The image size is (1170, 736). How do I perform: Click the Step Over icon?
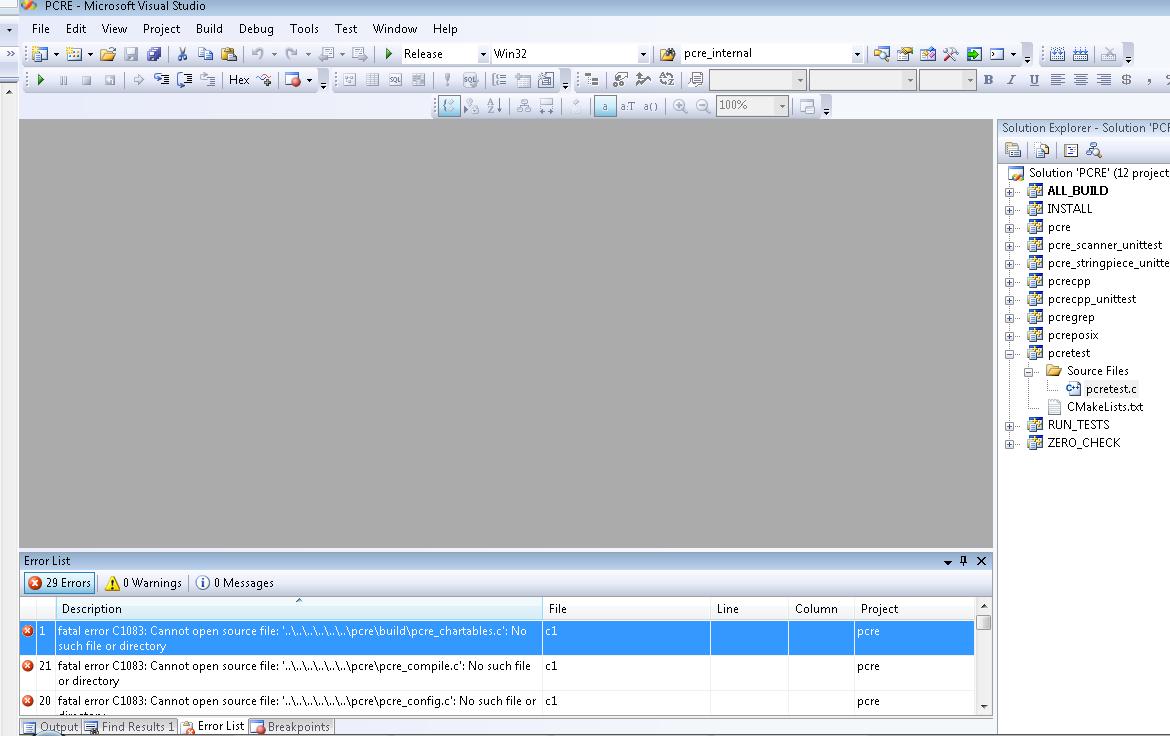(x=184, y=79)
